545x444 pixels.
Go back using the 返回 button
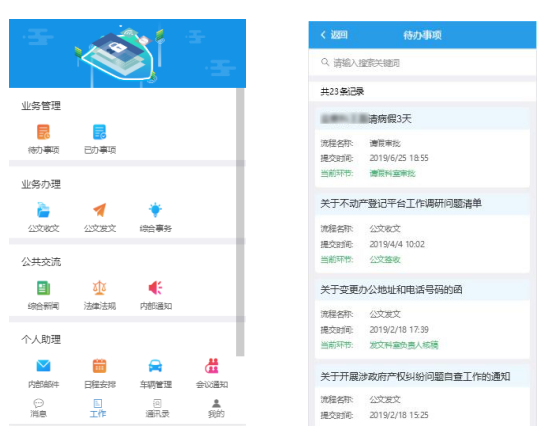click(334, 35)
